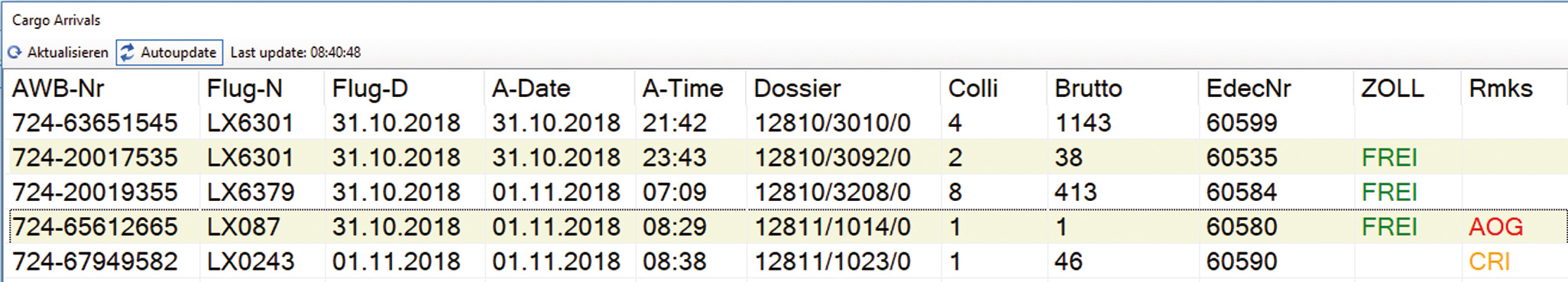Sort by the Dossier column header
This screenshot has width=1568, height=282.
pyautogui.click(x=797, y=89)
